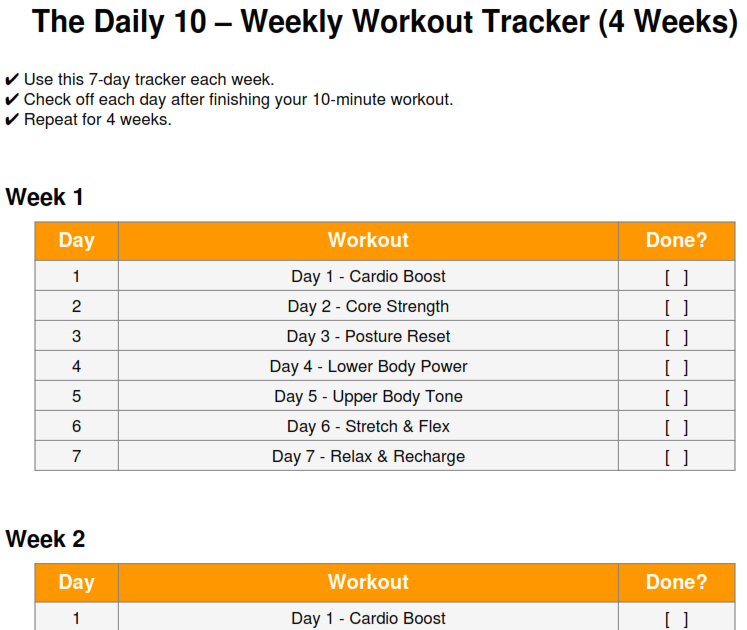This screenshot has height=630, width=747.
Task: Click the checkmark before 'Check off each day'
Action: point(12,100)
